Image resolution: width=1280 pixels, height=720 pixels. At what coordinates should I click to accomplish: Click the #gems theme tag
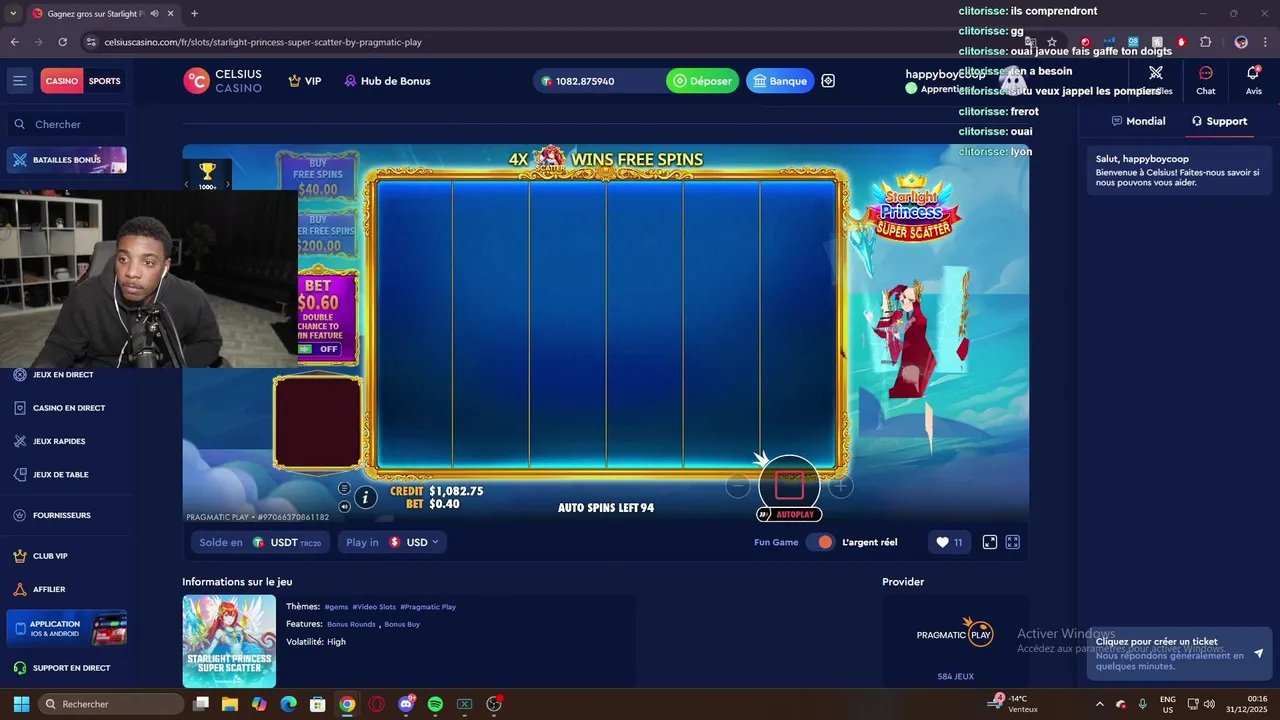(x=335, y=607)
